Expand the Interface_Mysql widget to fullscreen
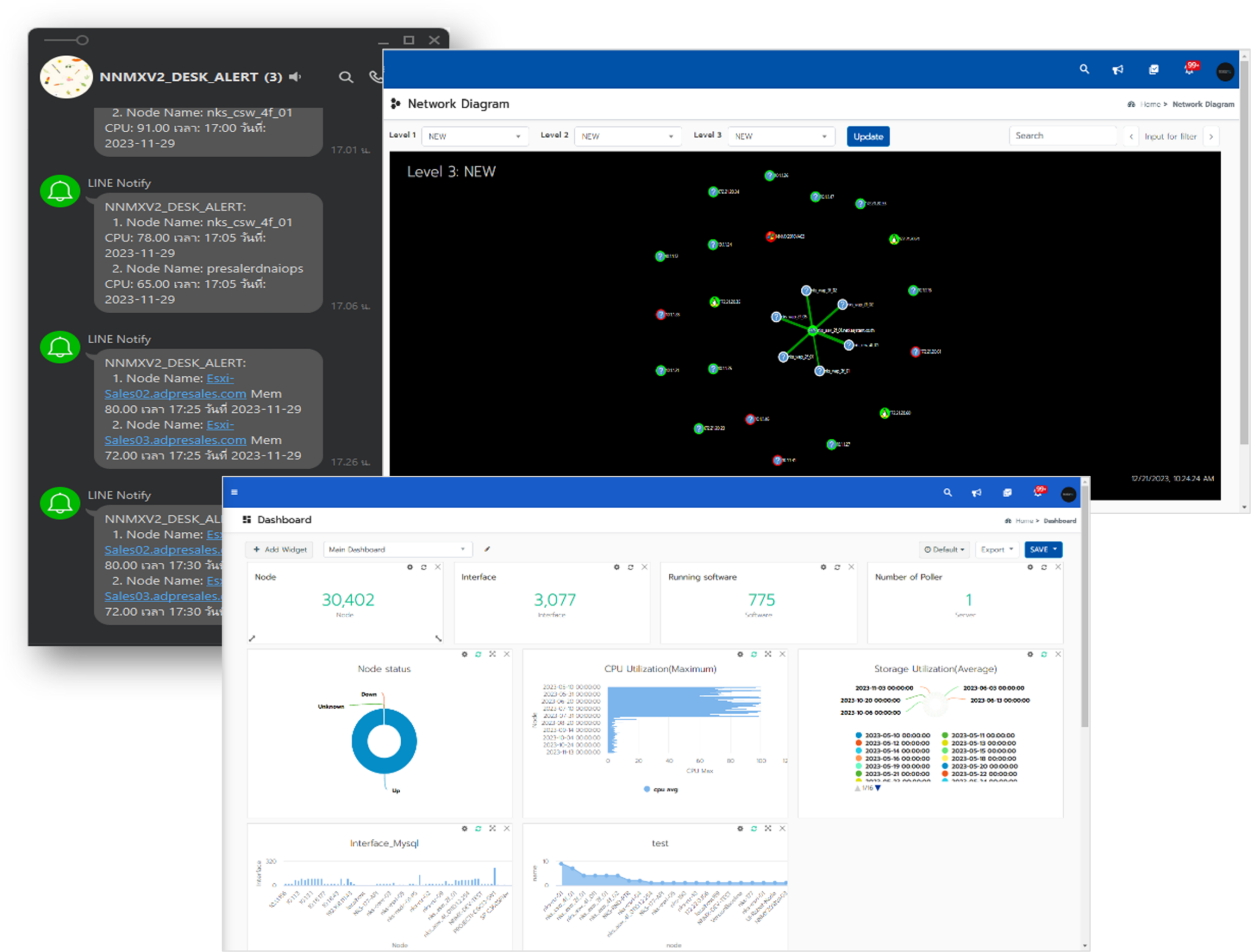Screen dimensions: 1251x952 point(492,829)
